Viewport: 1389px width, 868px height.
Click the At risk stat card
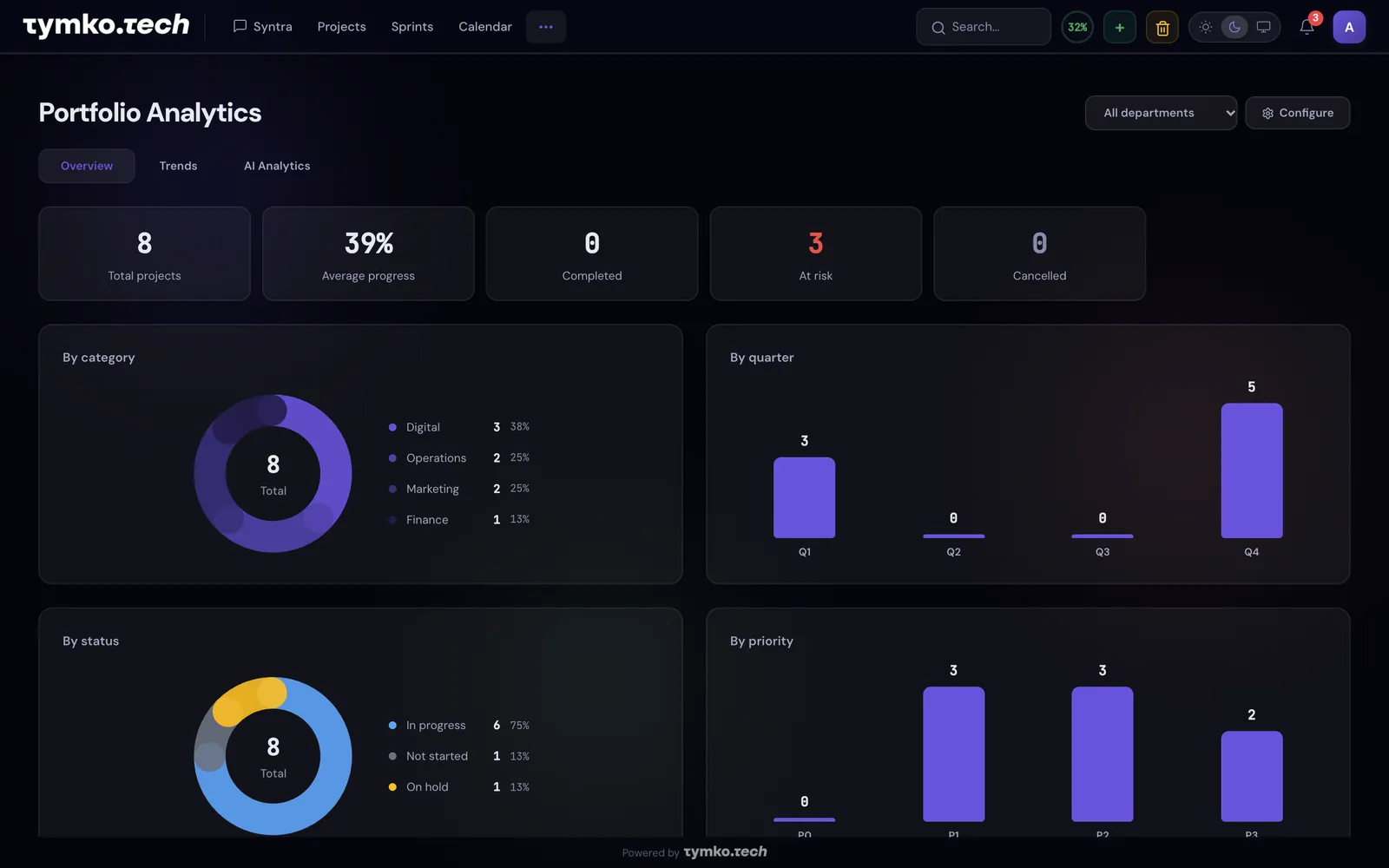coord(816,253)
